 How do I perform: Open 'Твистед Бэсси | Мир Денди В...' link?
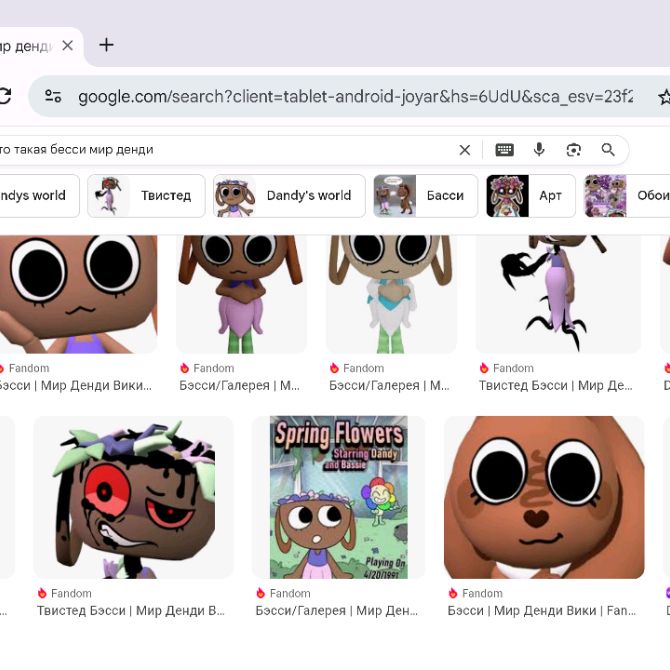click(x=131, y=611)
